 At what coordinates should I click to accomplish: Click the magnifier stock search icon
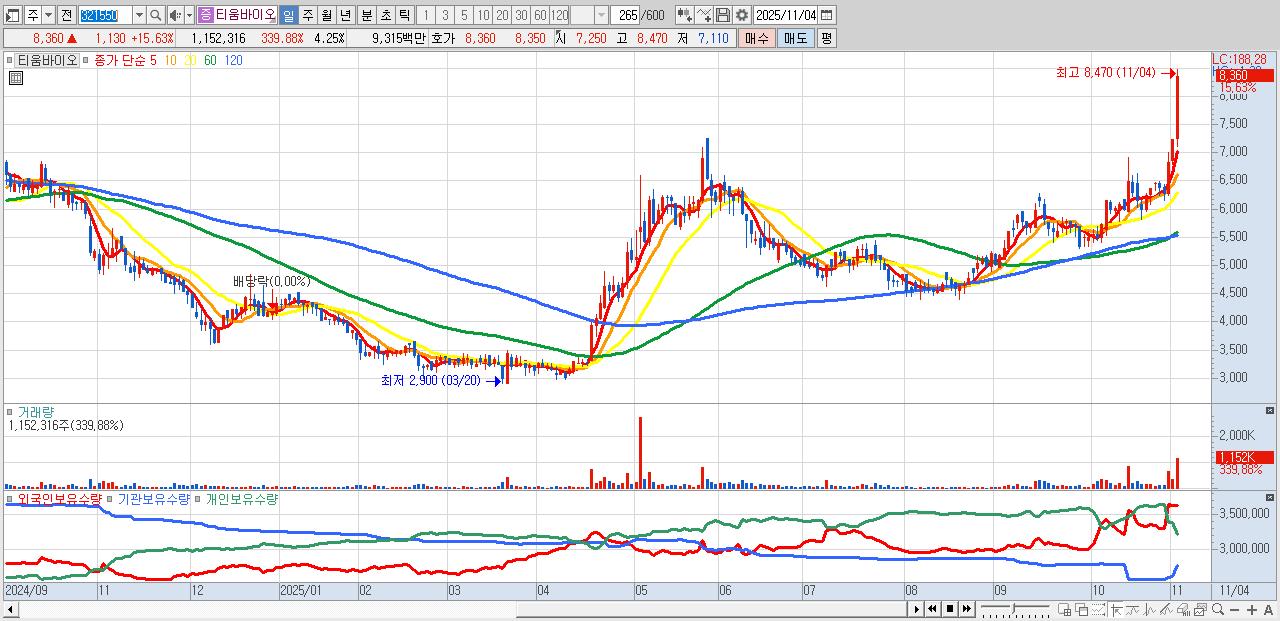click(155, 15)
